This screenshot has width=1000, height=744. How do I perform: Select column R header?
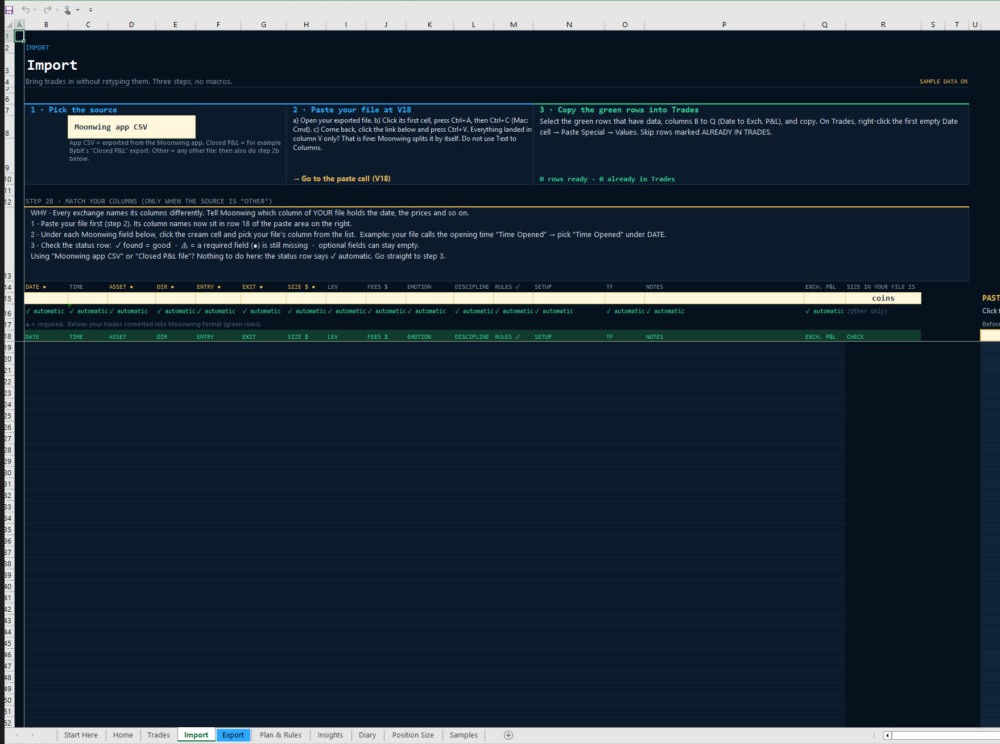tap(883, 24)
